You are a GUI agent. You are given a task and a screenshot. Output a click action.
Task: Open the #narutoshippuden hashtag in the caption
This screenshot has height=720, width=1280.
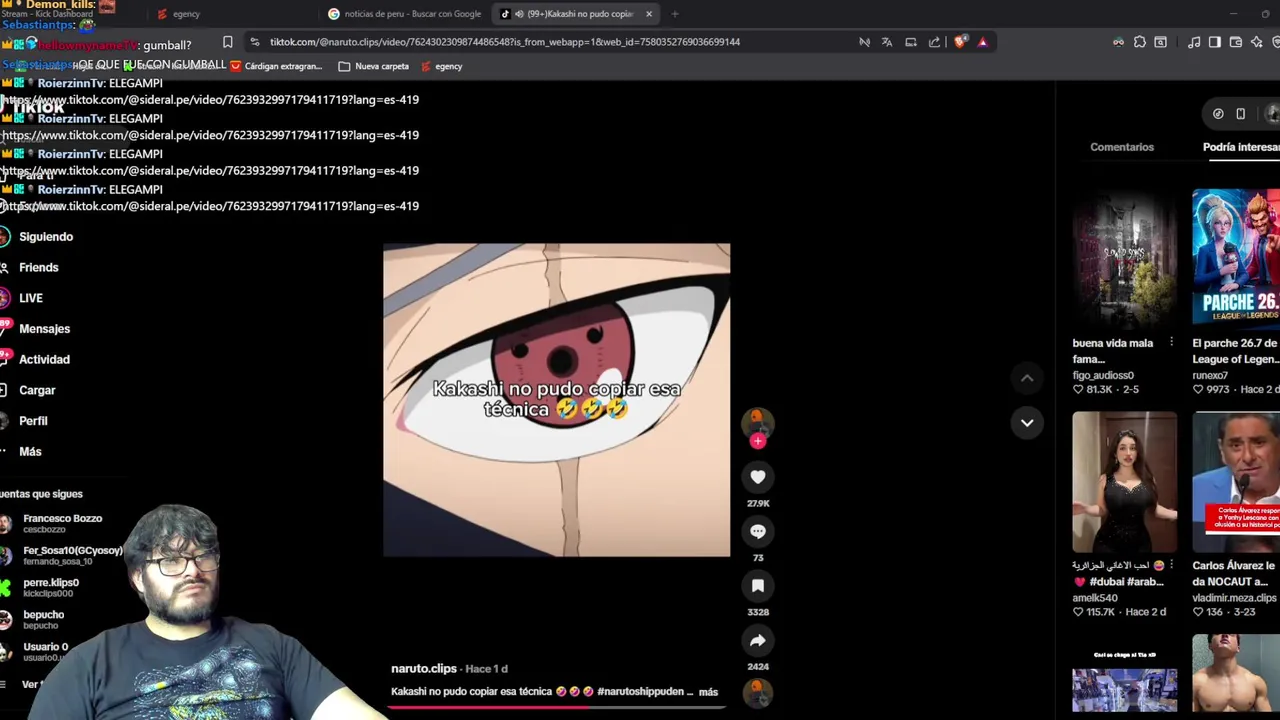(640, 692)
